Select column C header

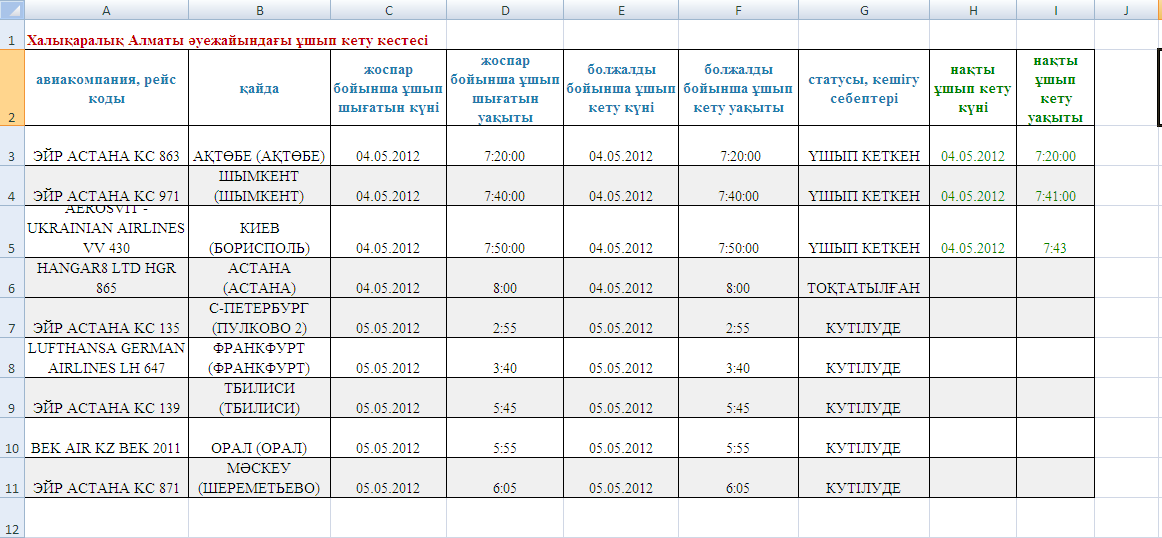(x=388, y=10)
